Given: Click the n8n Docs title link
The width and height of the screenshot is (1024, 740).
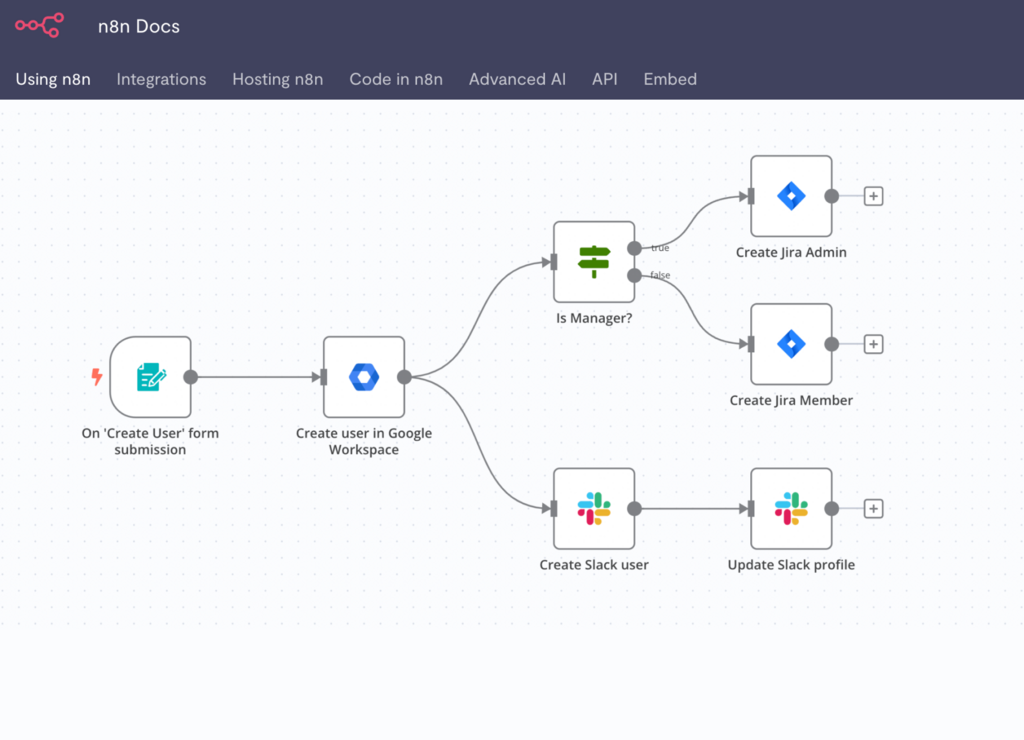Looking at the screenshot, I should 139,27.
